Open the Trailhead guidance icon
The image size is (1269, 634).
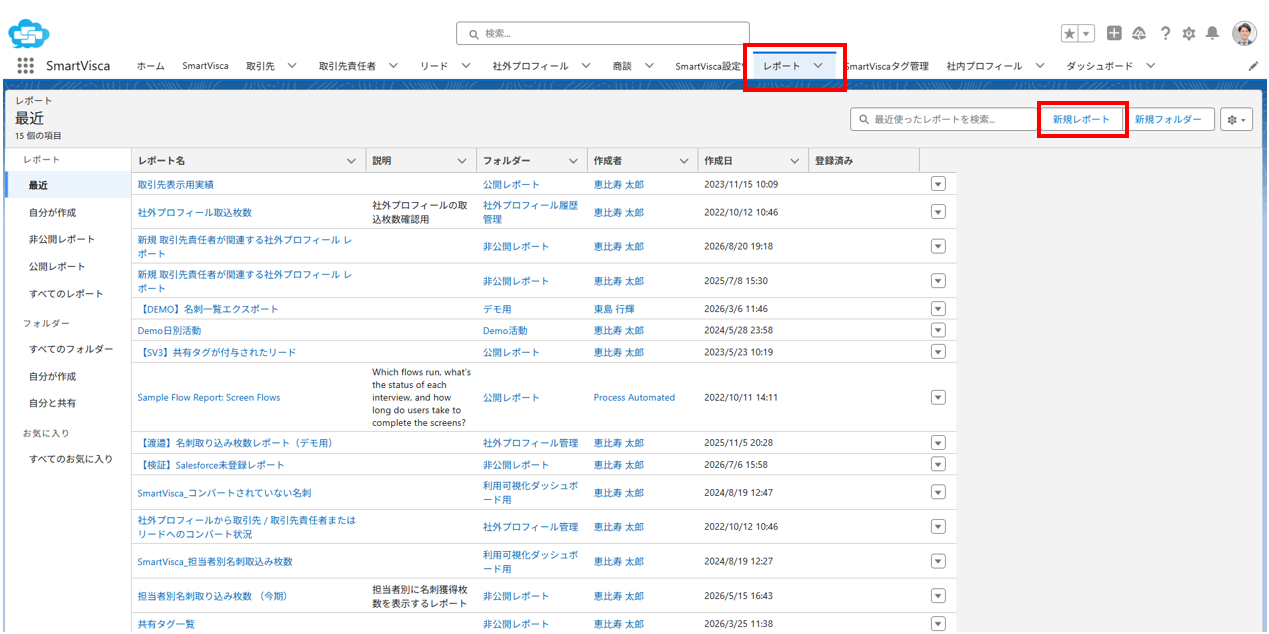pyautogui.click(x=1139, y=34)
